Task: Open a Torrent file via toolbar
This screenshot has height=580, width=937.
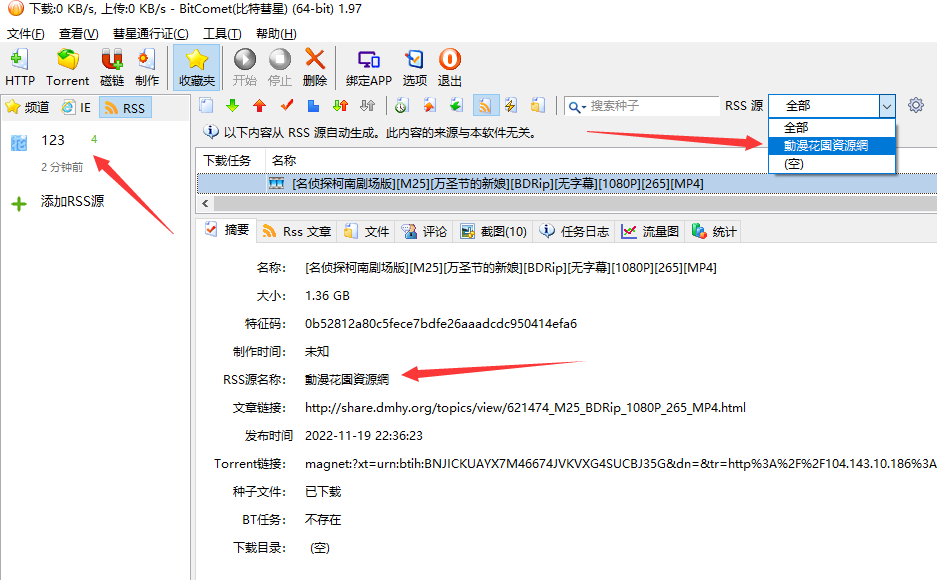Action: 68,67
